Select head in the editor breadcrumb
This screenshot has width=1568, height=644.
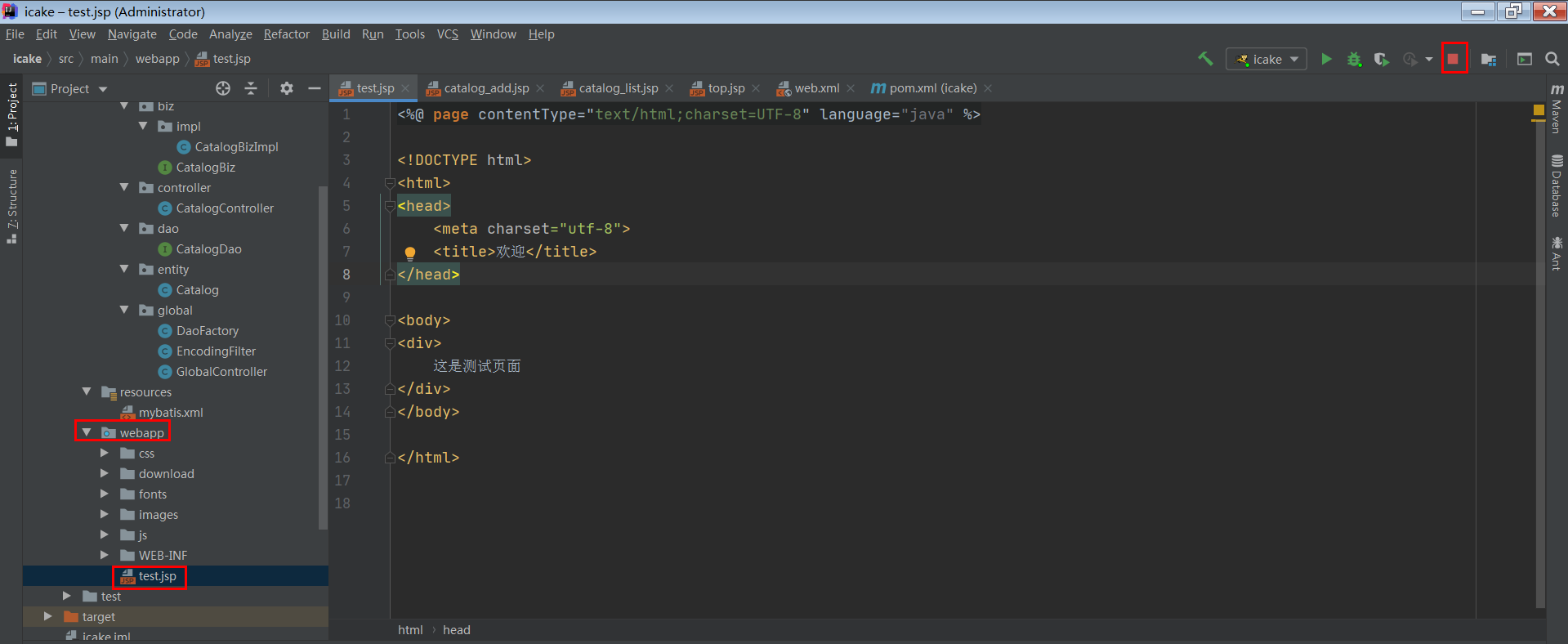click(x=457, y=630)
